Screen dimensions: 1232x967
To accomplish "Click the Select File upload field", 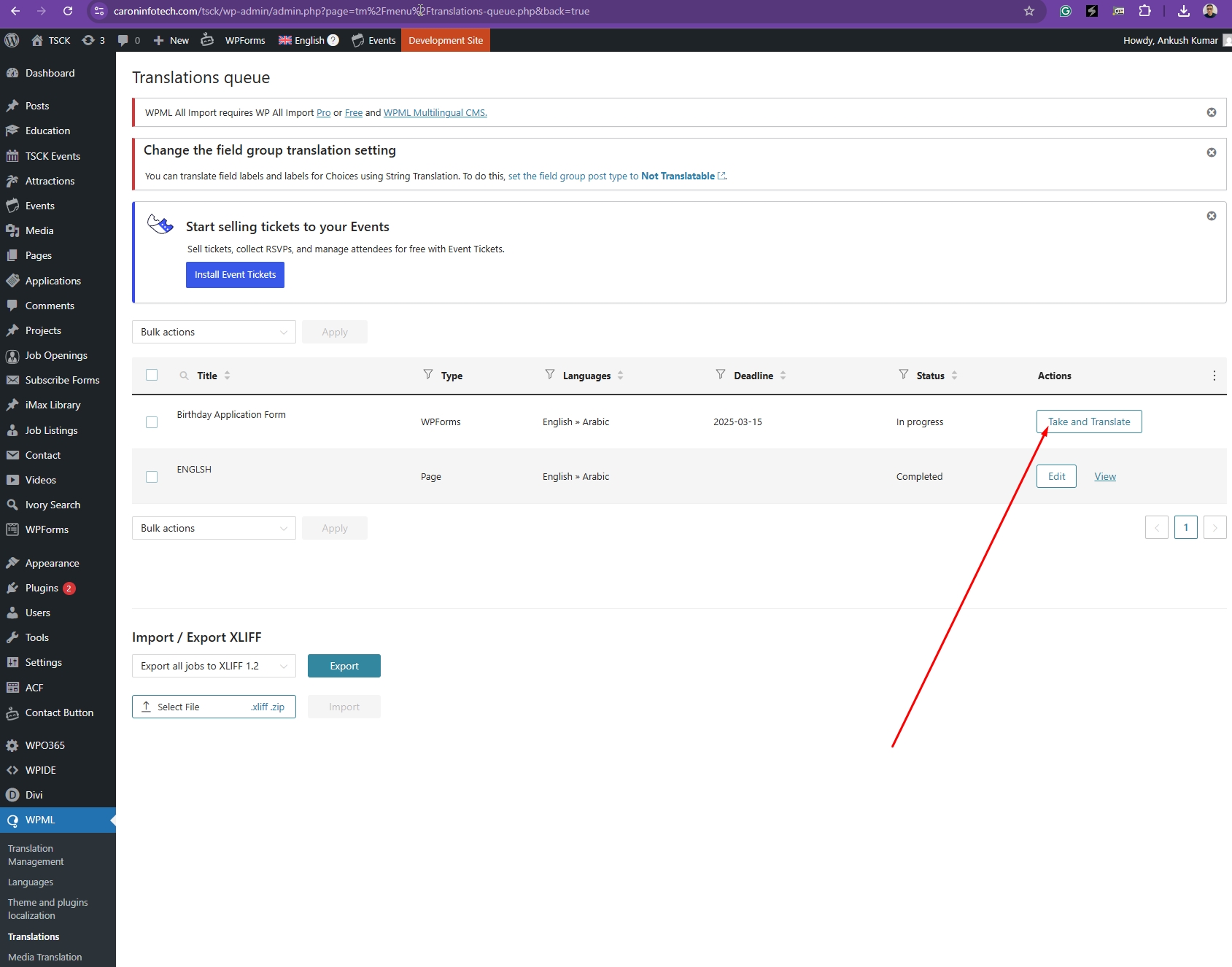I will coord(214,707).
